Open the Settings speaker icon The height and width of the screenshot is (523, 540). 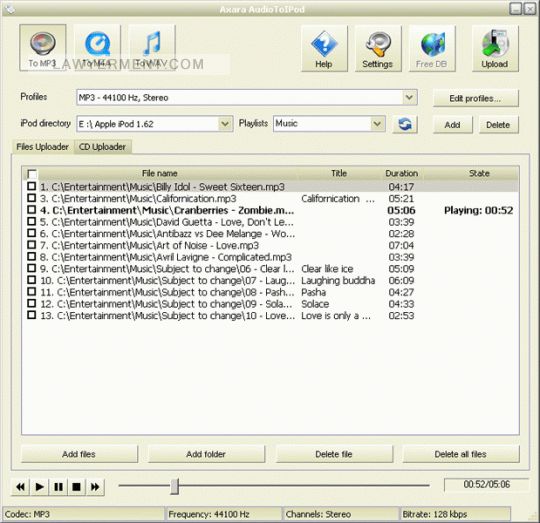click(378, 49)
